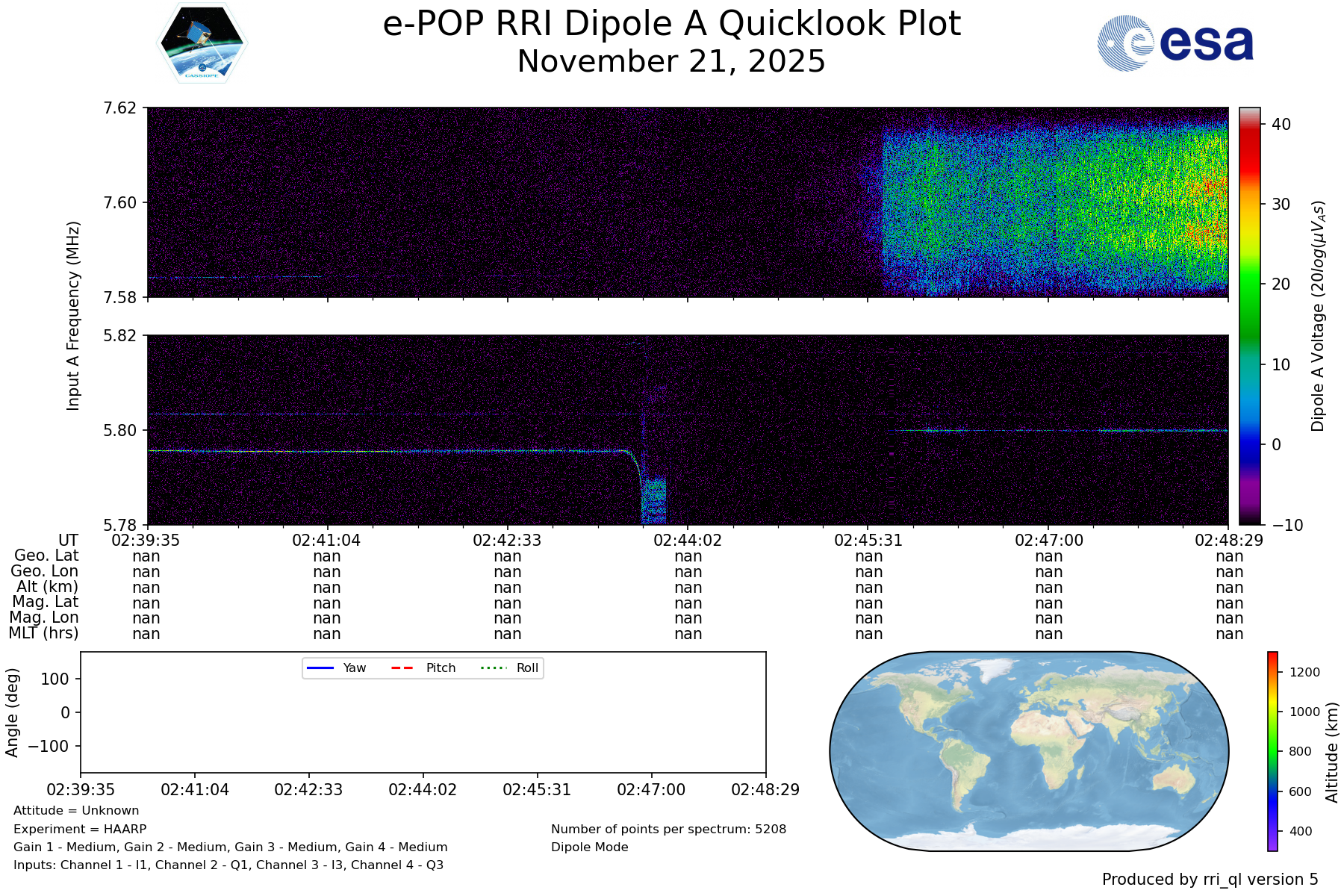Click "Produced by rri_ql version 5" text
The image size is (1344, 896).
click(x=1210, y=880)
